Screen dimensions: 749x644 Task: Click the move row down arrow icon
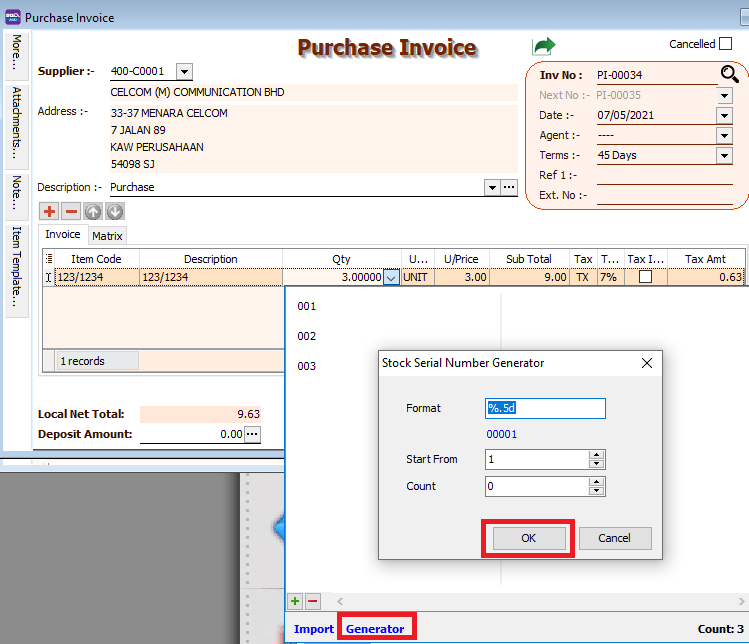[x=115, y=211]
